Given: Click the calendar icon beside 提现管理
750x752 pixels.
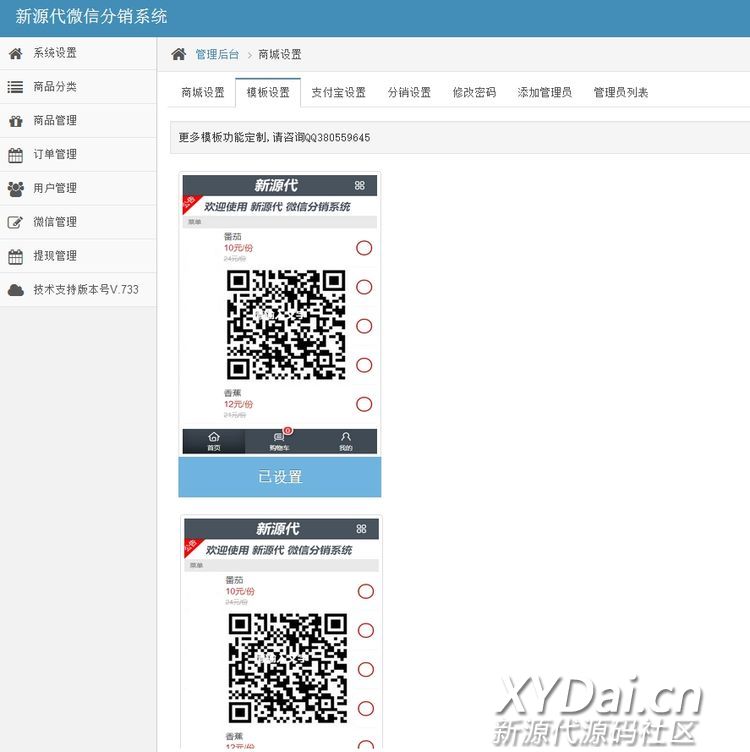Looking at the screenshot, I should pyautogui.click(x=15, y=257).
